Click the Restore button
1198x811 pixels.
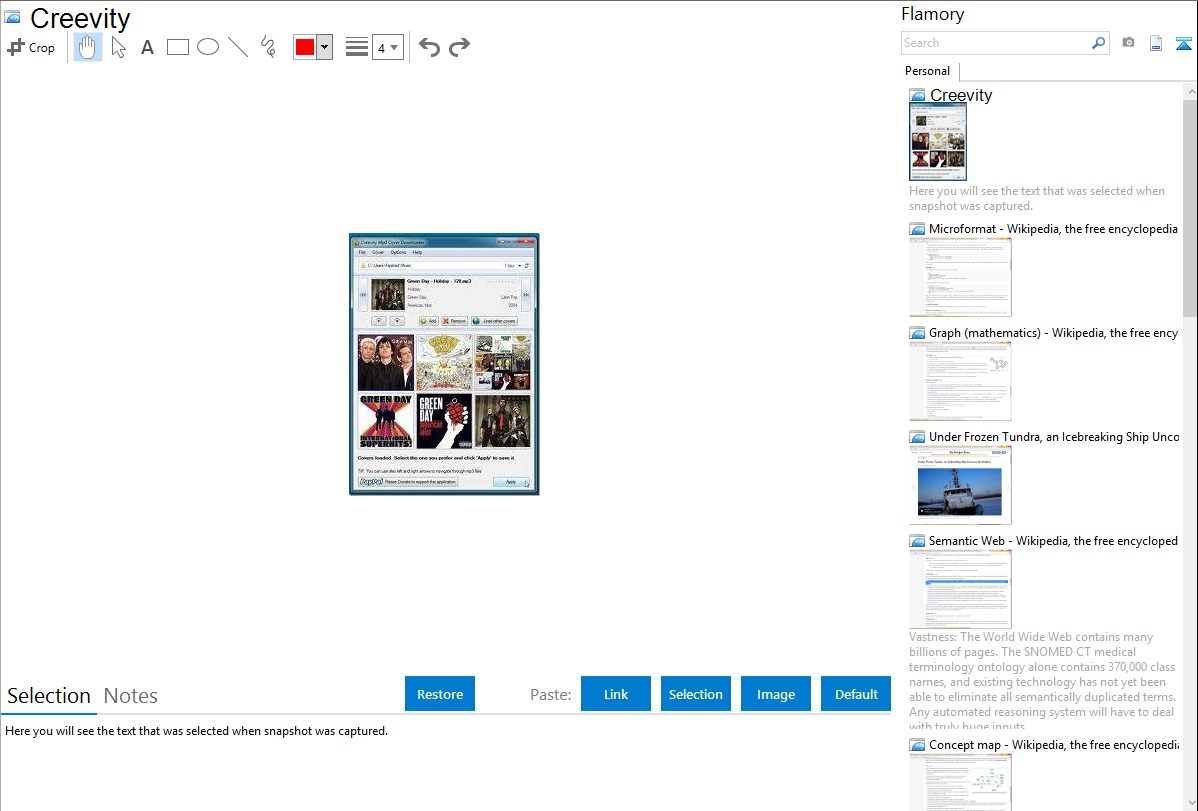(x=440, y=694)
